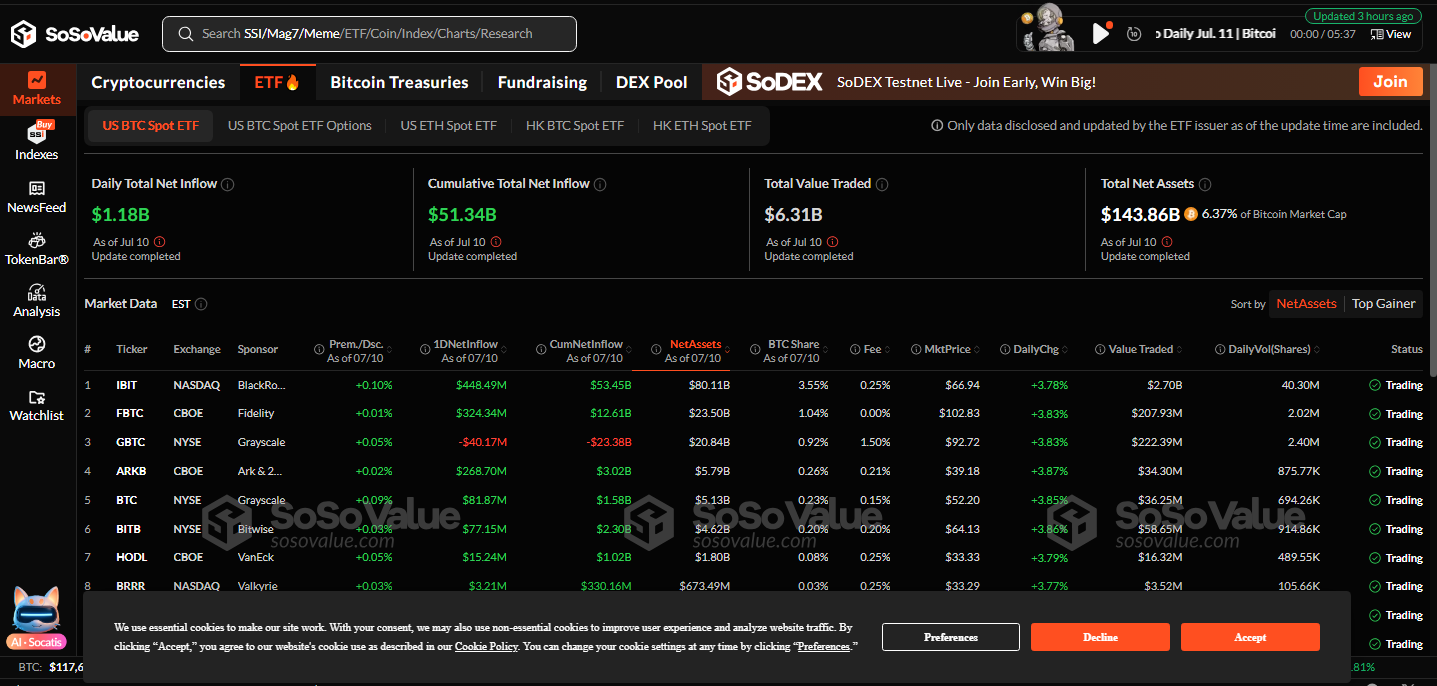Click info icon beside Total Net Assets
The height and width of the screenshot is (686, 1437).
point(1205,184)
